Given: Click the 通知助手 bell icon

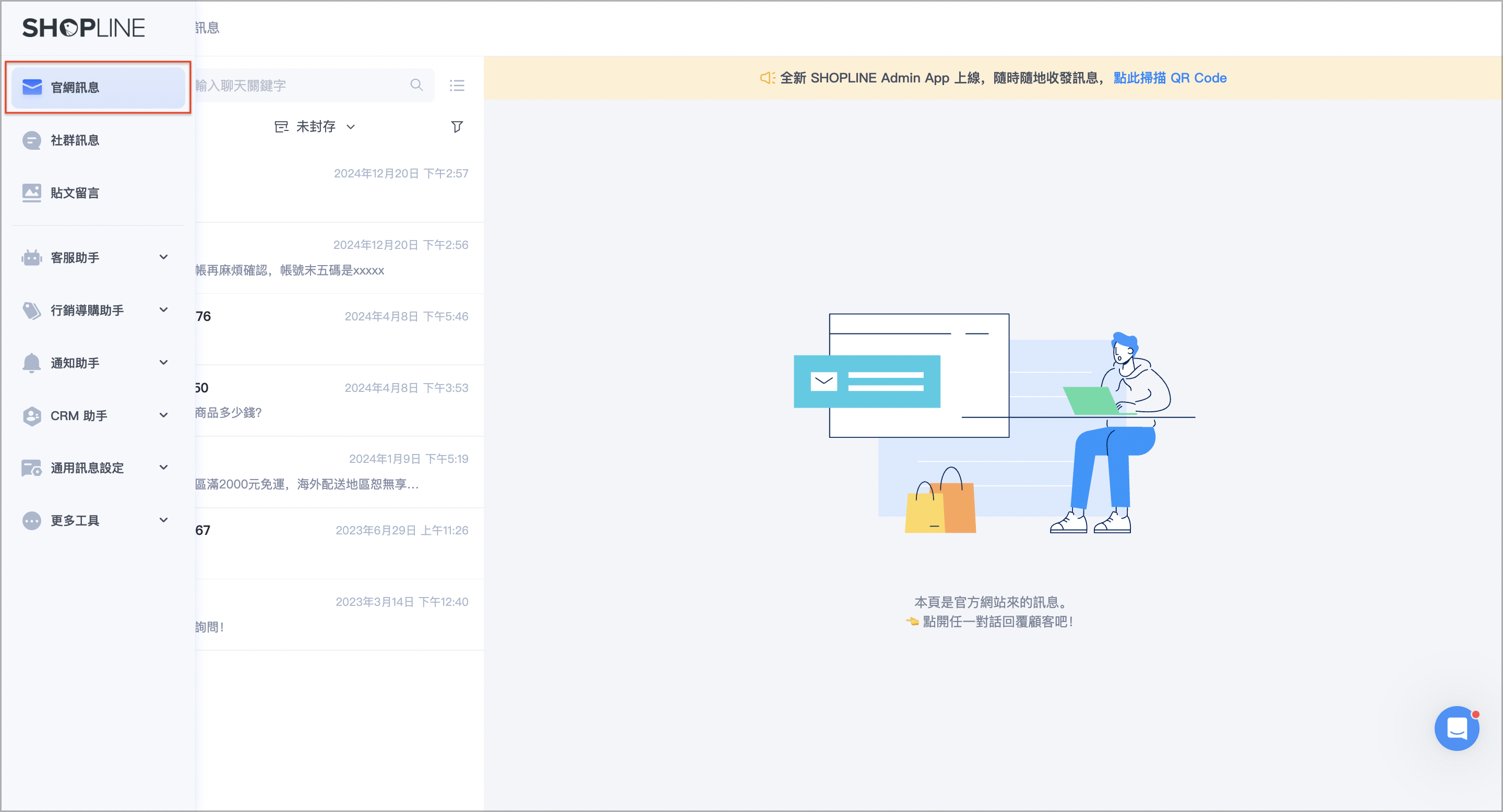Looking at the screenshot, I should click(31, 363).
